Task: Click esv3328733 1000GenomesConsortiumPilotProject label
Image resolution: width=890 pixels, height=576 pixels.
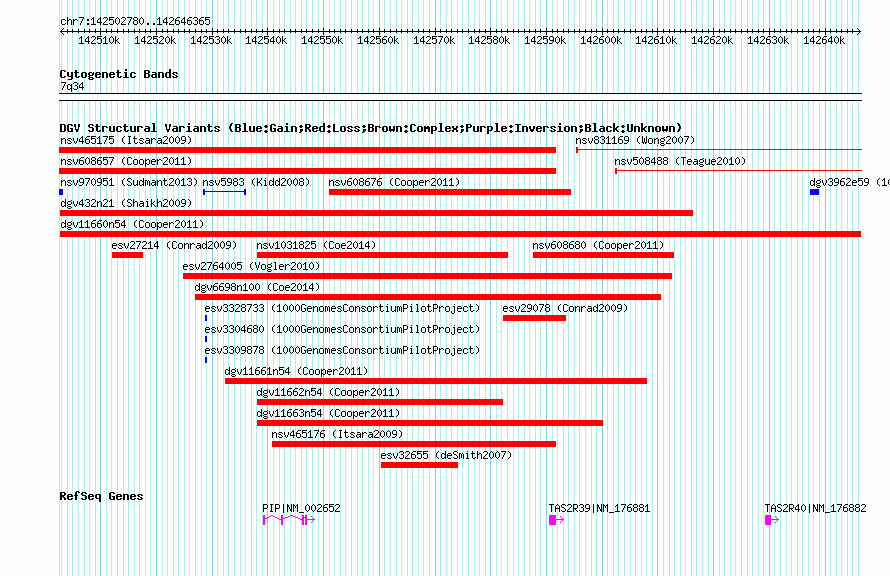Action: point(342,308)
